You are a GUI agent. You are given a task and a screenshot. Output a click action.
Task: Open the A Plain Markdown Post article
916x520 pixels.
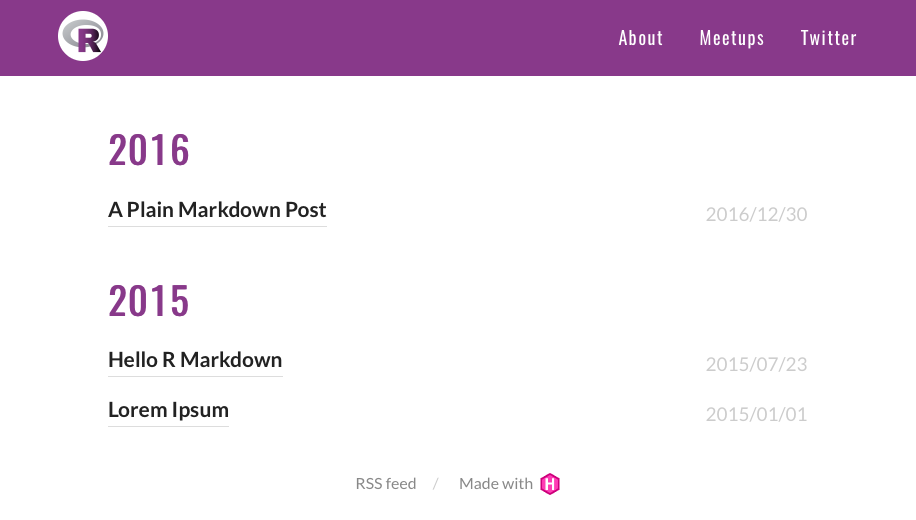(x=217, y=210)
